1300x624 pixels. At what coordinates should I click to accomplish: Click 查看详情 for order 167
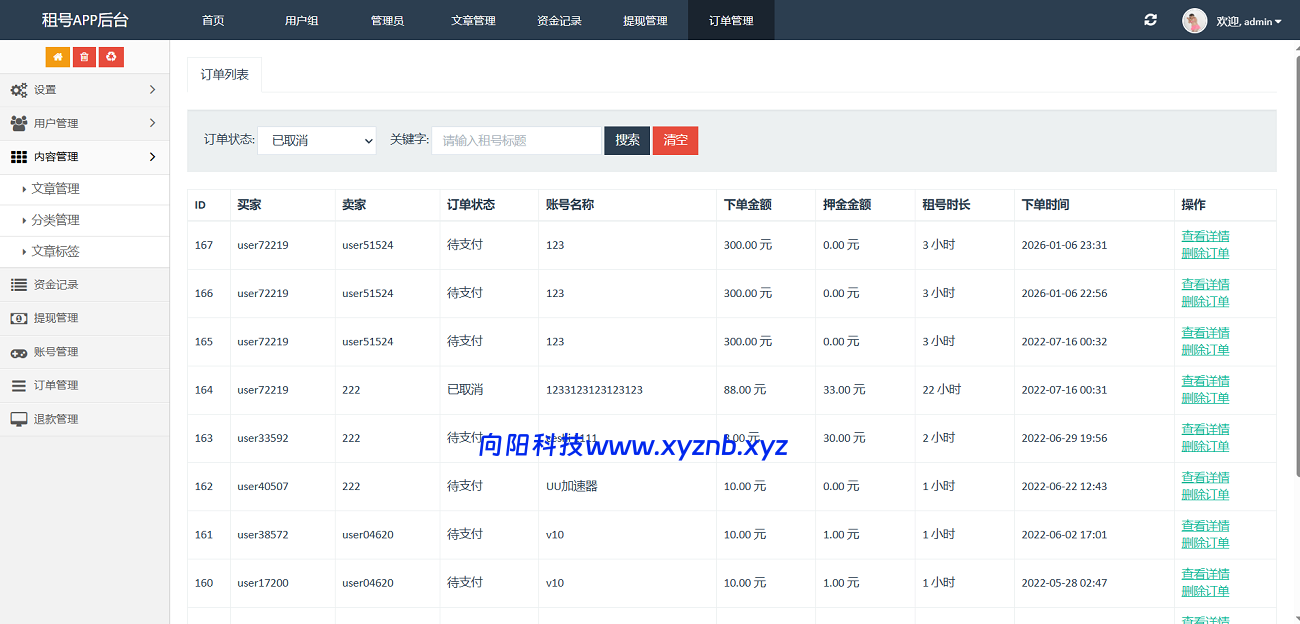tap(1204, 236)
